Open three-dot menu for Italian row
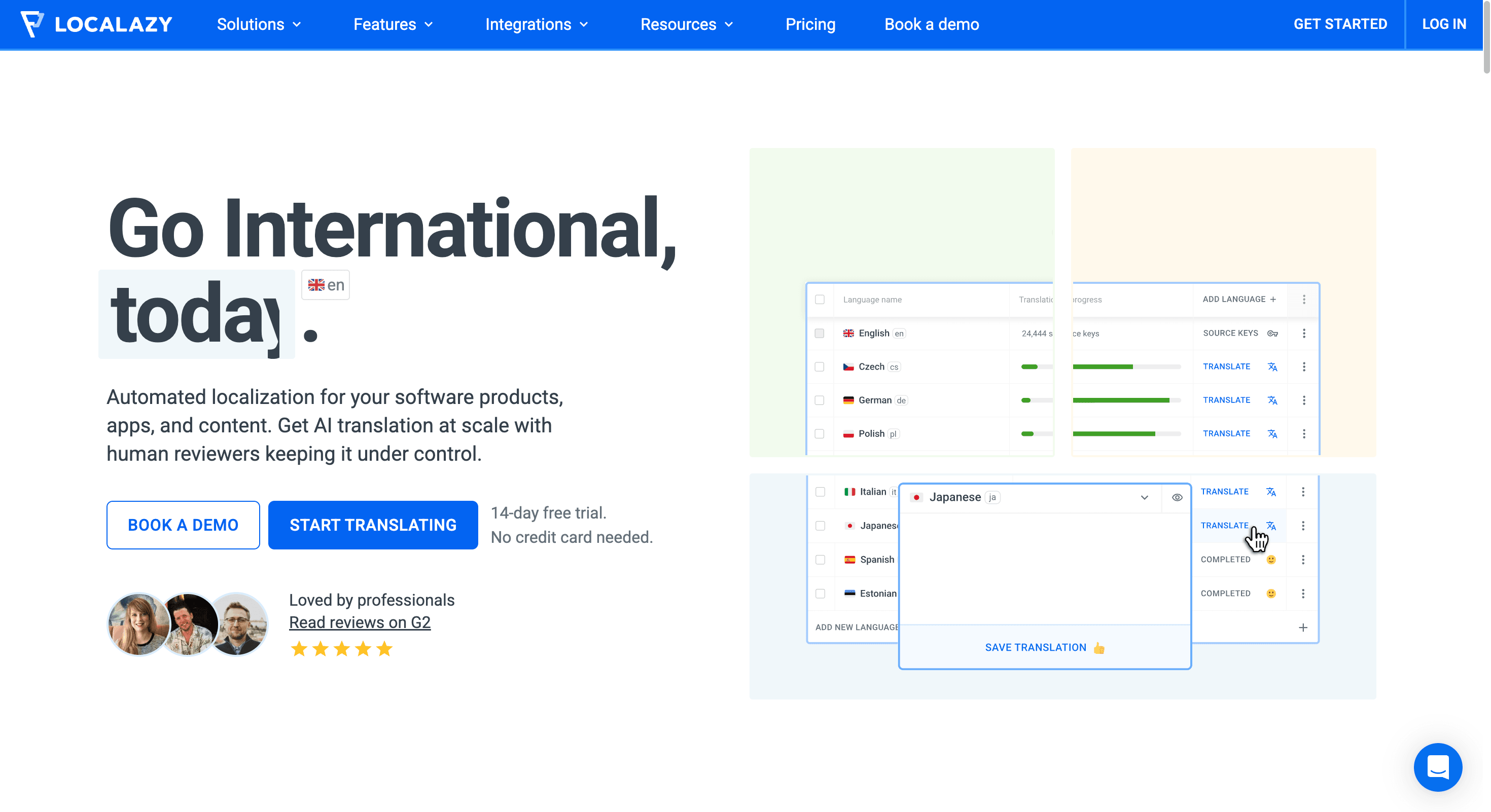The image size is (1491, 812). [x=1303, y=492]
